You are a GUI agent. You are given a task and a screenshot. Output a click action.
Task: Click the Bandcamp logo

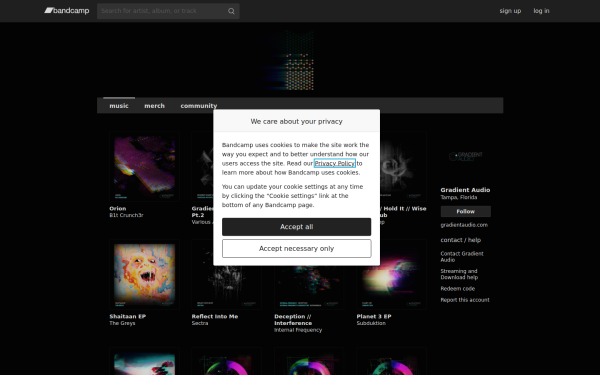coord(67,11)
